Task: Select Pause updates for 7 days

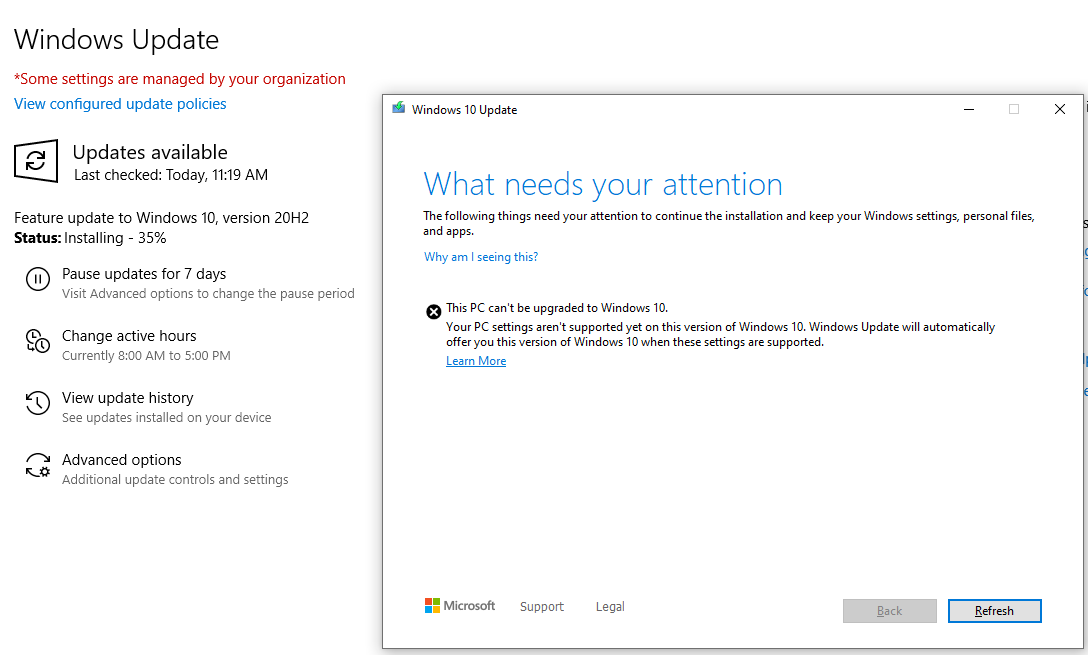Action: [x=144, y=274]
